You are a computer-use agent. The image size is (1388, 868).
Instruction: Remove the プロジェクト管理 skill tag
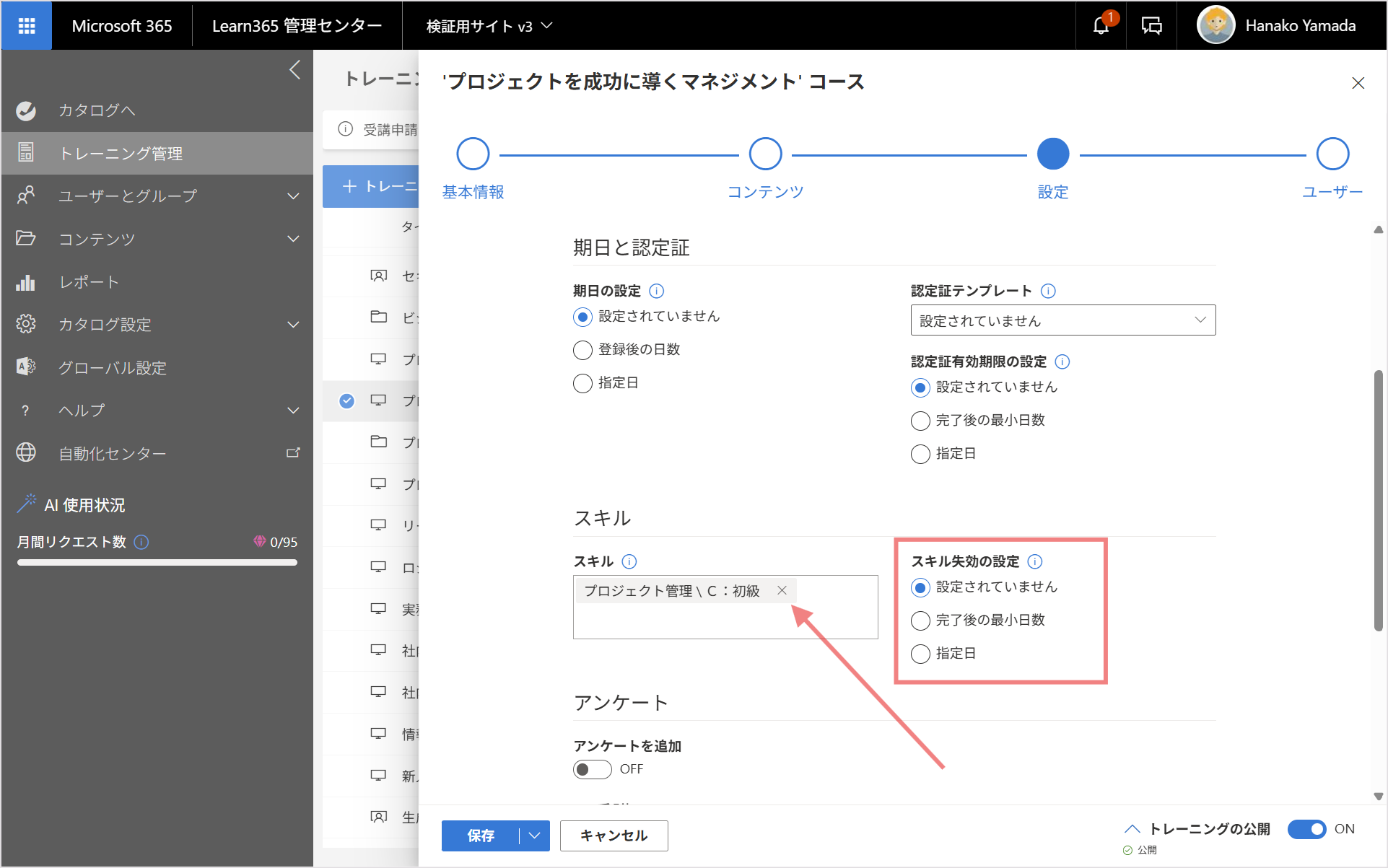[x=782, y=590]
